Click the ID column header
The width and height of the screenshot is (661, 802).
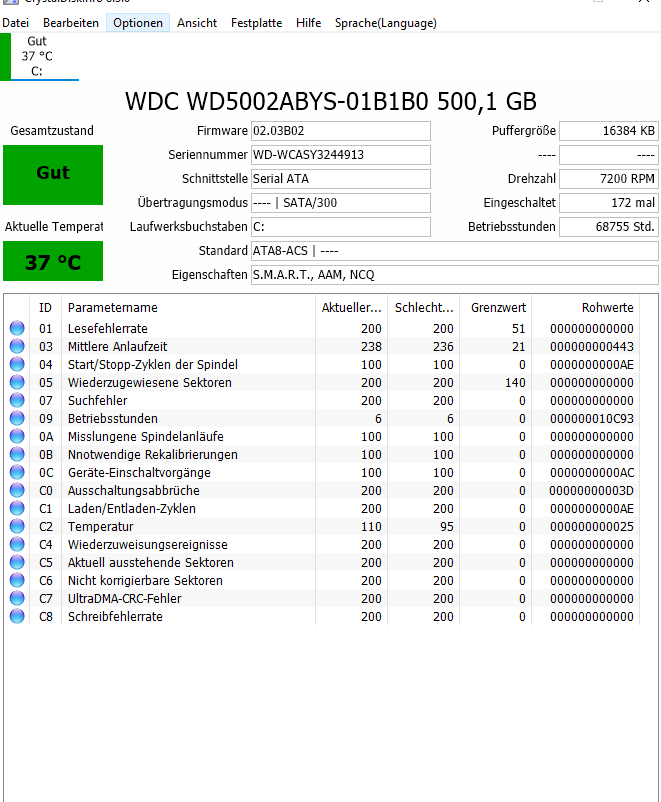[x=46, y=308]
